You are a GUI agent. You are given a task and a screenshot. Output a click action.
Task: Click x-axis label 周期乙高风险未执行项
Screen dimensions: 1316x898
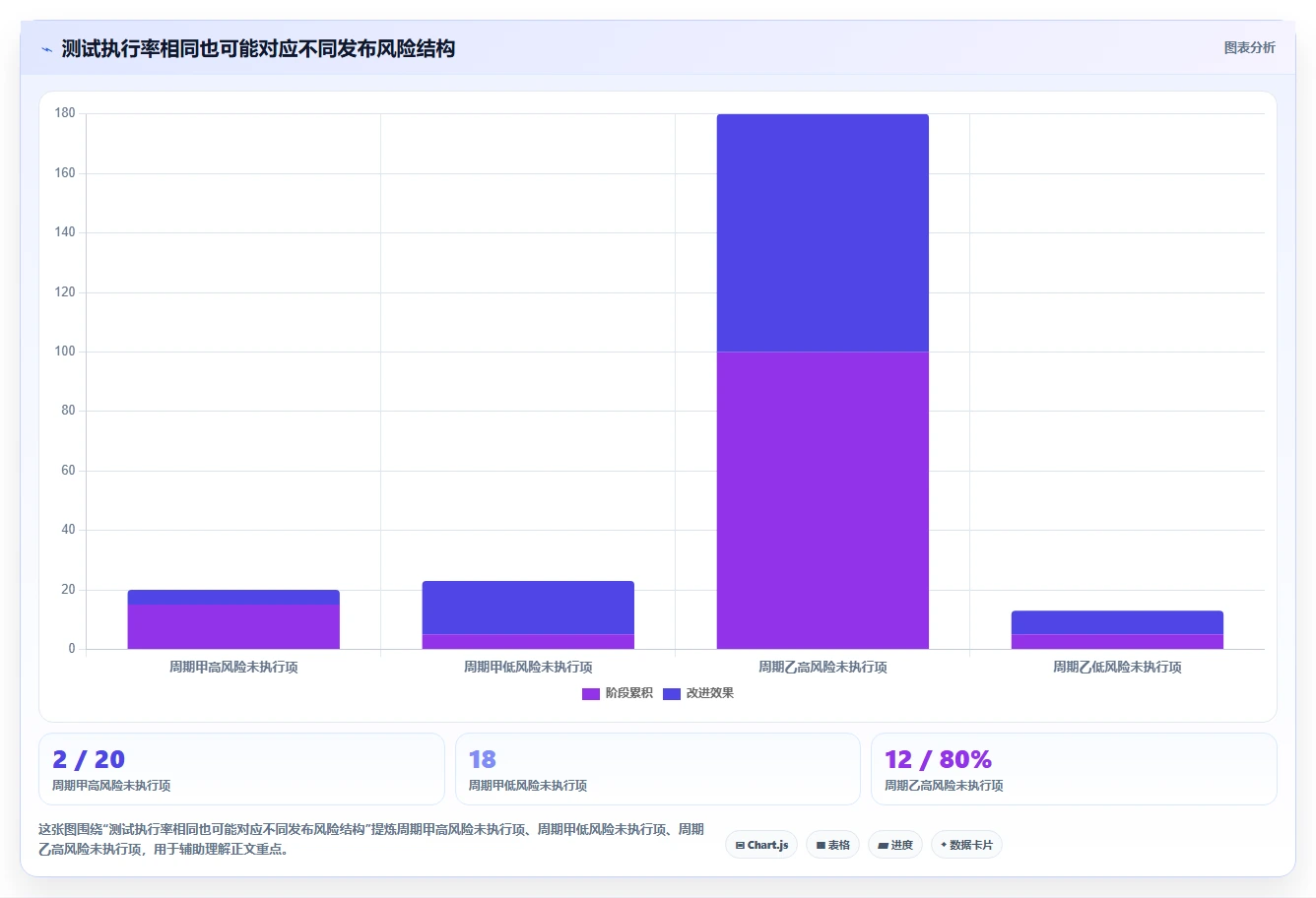(822, 667)
